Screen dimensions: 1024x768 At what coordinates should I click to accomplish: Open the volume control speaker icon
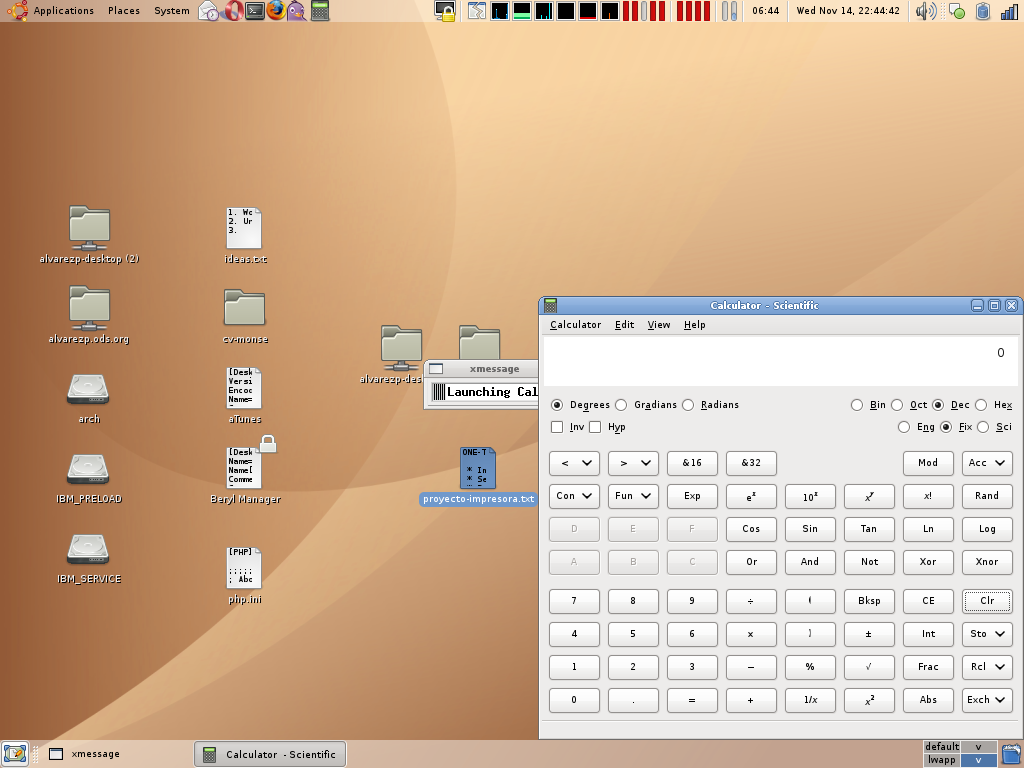pyautogui.click(x=926, y=11)
